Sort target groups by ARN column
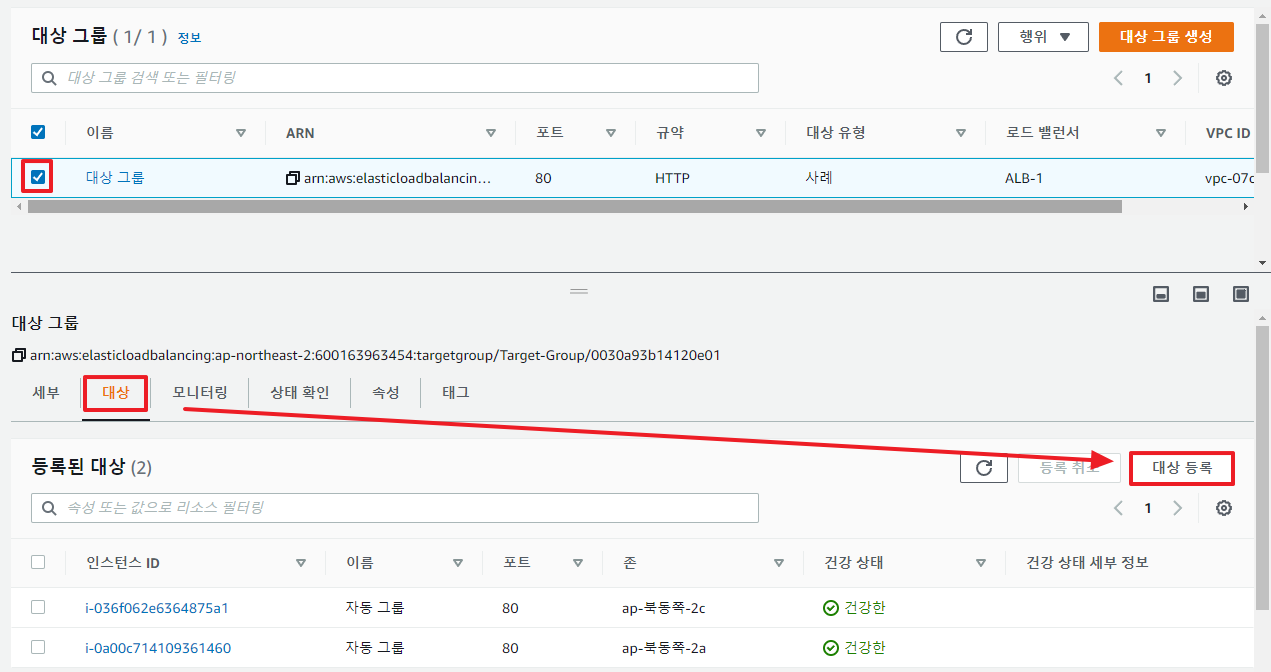This screenshot has height=672, width=1271. click(x=490, y=133)
